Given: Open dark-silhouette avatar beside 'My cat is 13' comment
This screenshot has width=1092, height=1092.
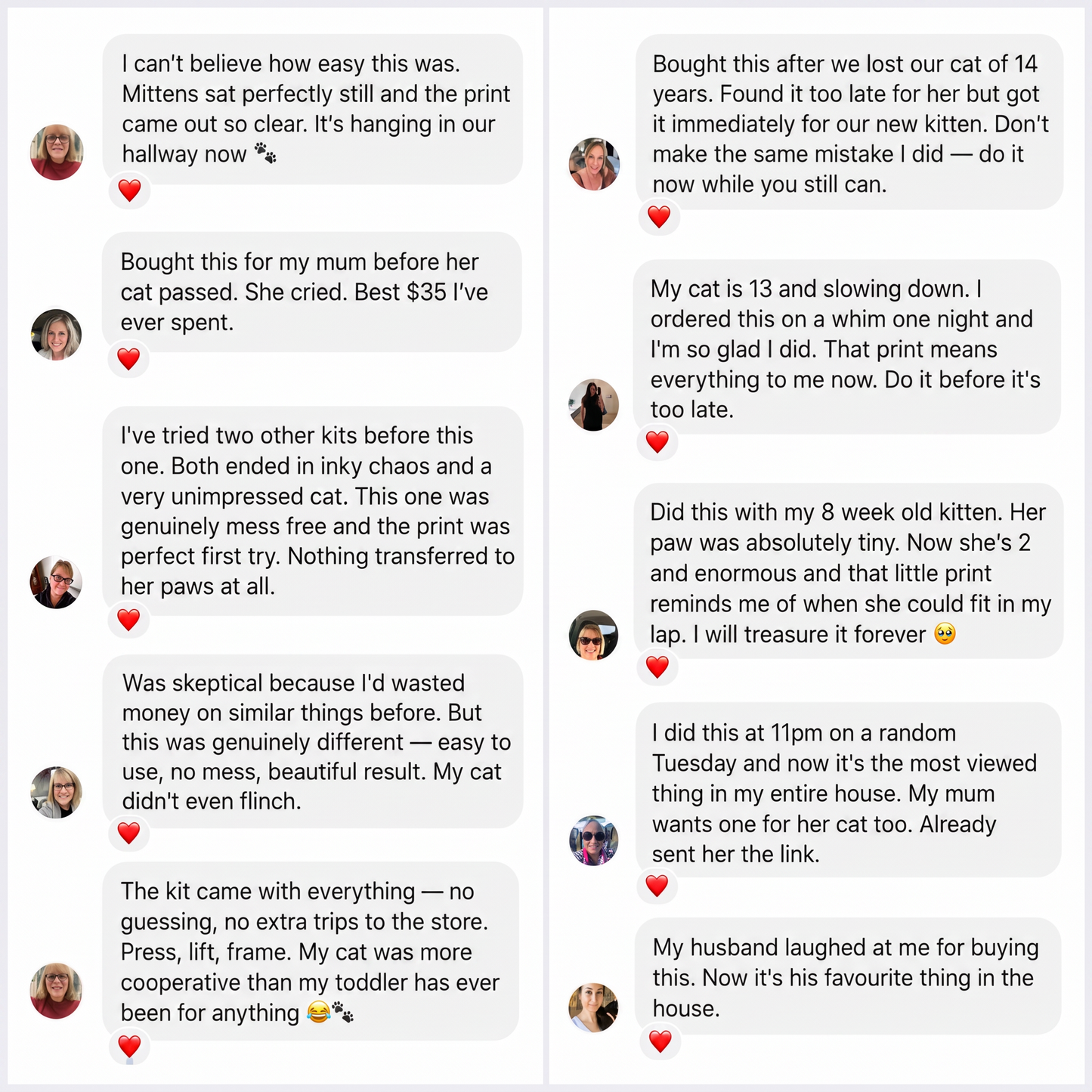Looking at the screenshot, I should pyautogui.click(x=594, y=405).
